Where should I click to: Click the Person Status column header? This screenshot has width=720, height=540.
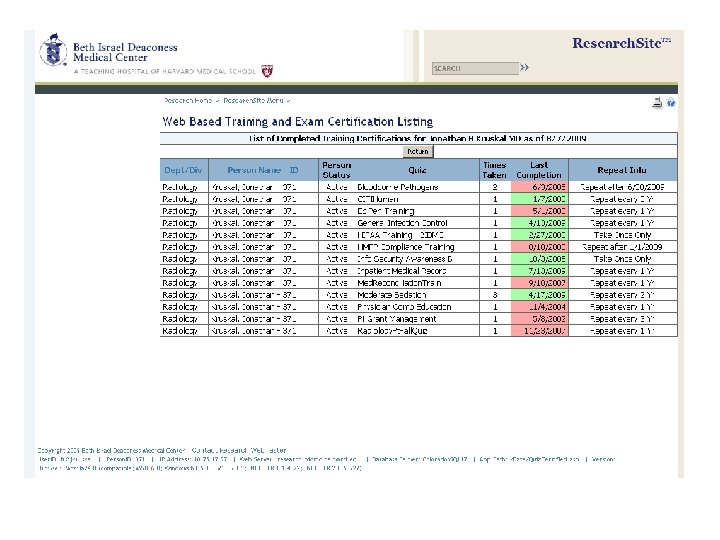point(337,170)
